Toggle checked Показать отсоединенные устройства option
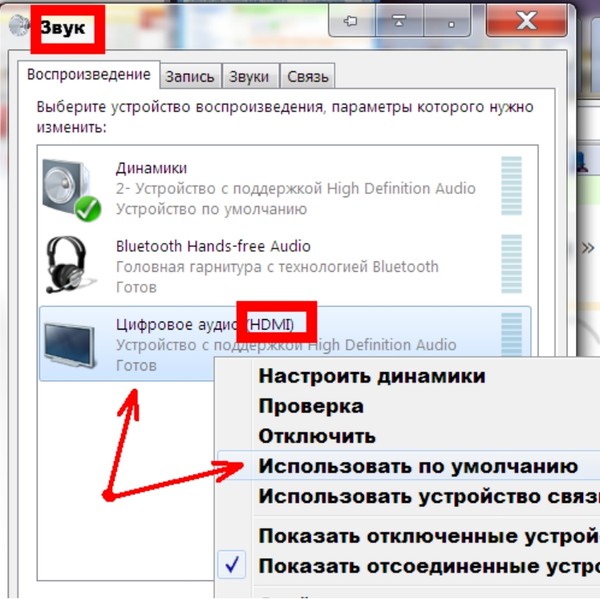 pos(408,566)
